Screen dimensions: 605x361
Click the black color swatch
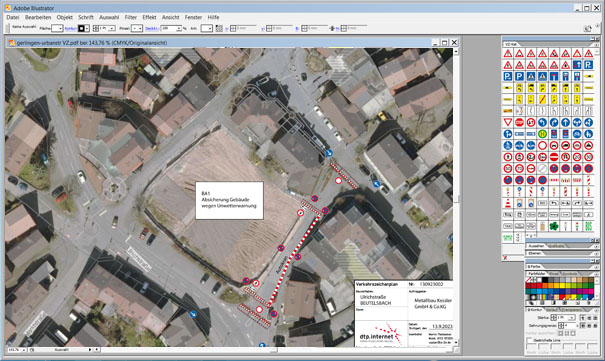pos(545,280)
